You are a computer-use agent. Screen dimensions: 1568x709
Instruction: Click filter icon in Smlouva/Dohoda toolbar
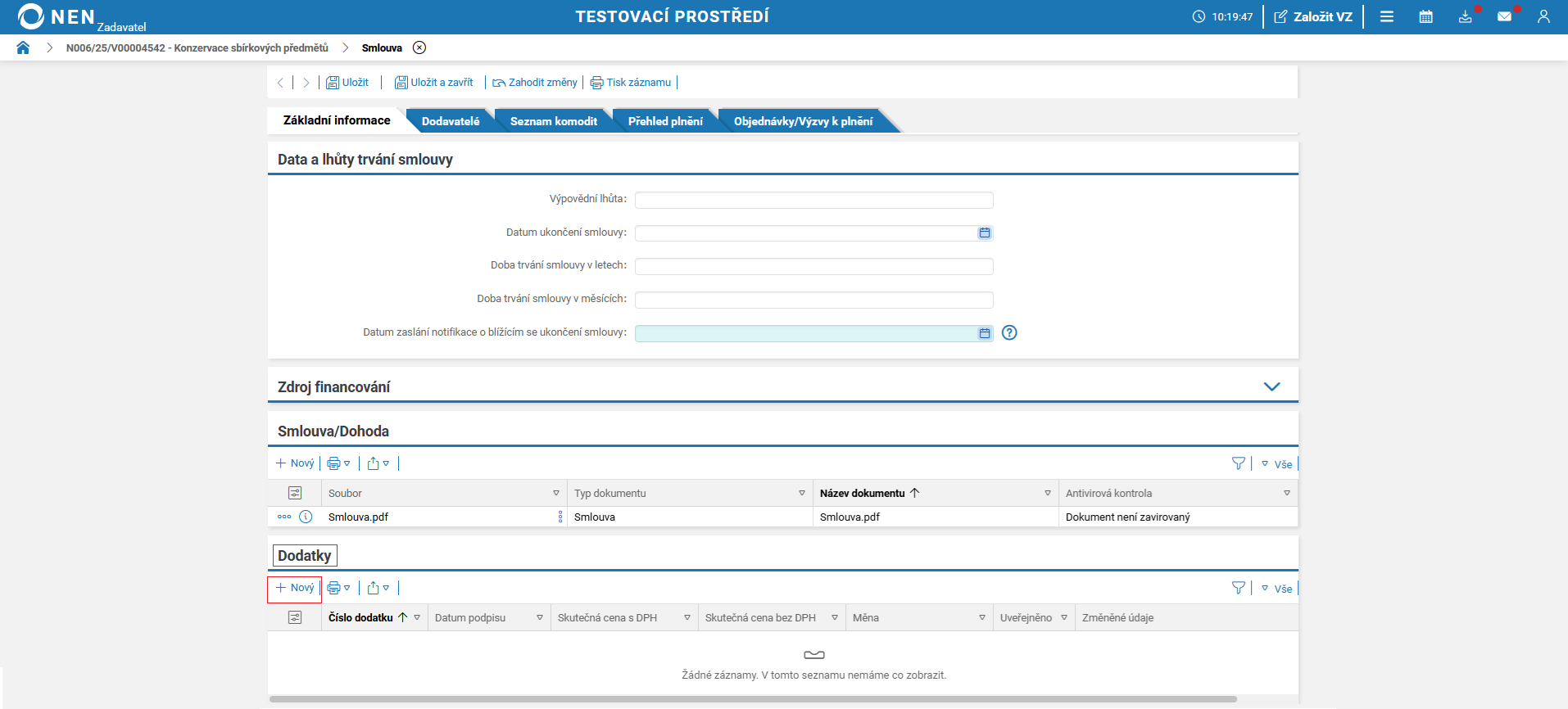point(1238,463)
